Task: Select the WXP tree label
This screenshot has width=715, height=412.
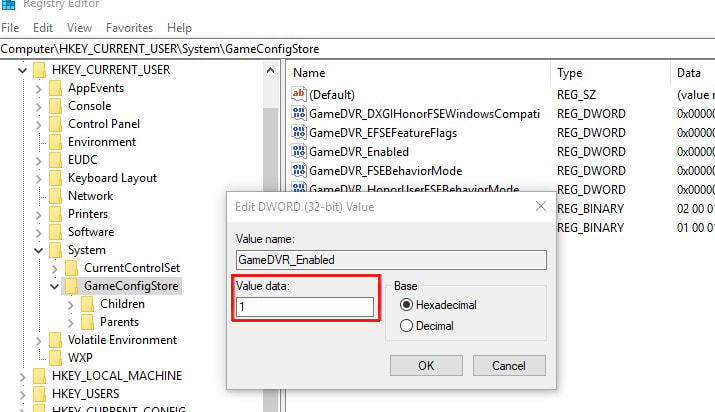Action: click(80, 358)
